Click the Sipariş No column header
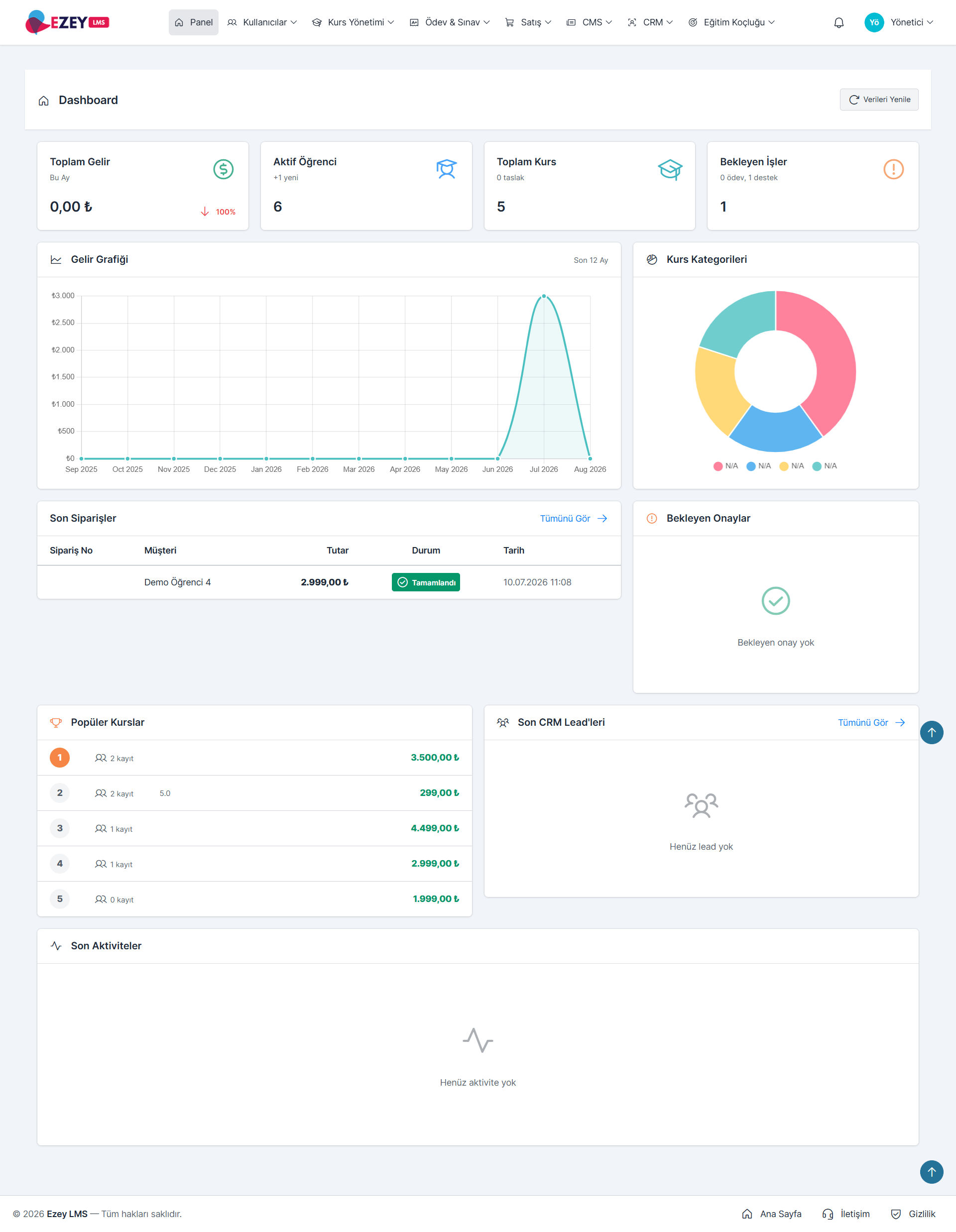The width and height of the screenshot is (956, 1232). 71,551
